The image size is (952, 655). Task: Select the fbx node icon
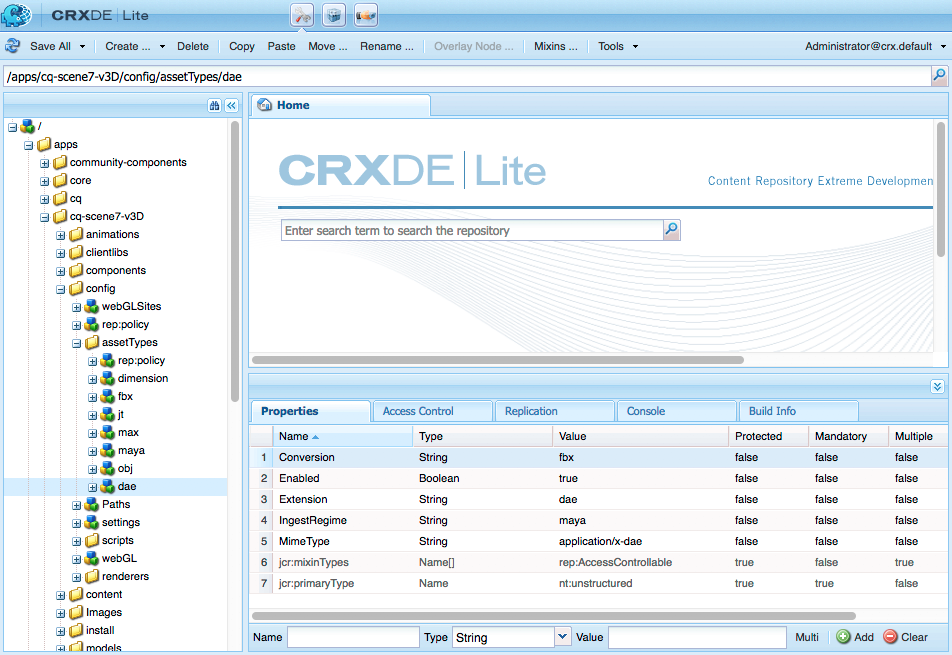pyautogui.click(x=107, y=396)
